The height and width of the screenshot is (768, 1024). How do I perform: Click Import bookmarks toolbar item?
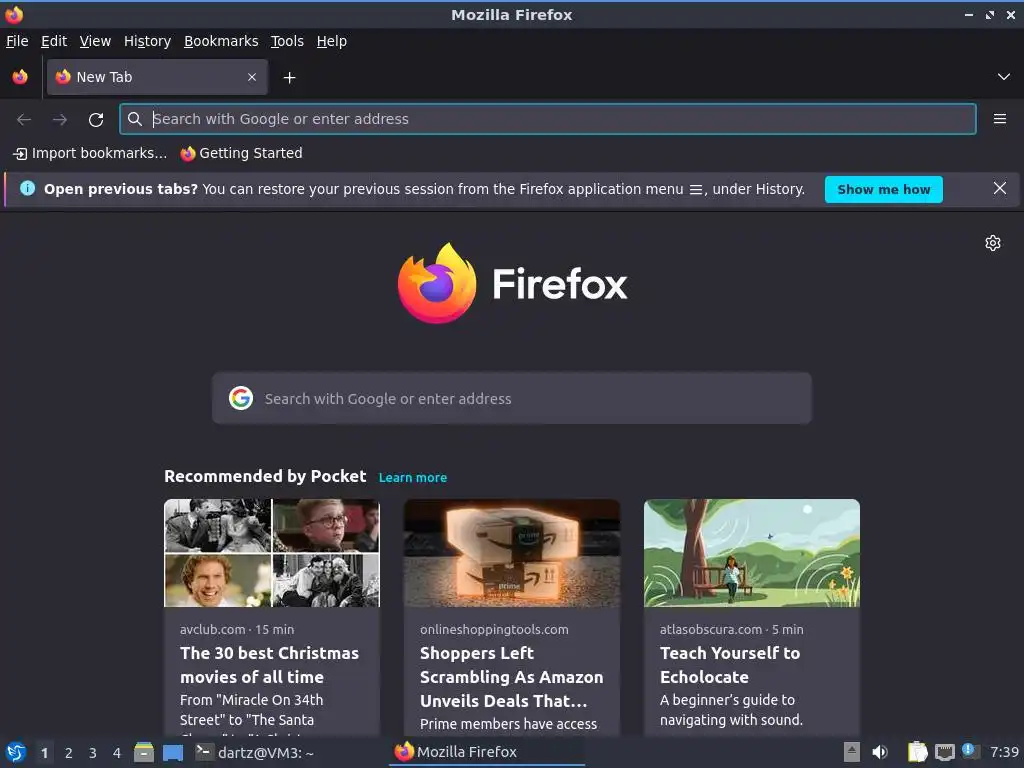click(x=90, y=153)
